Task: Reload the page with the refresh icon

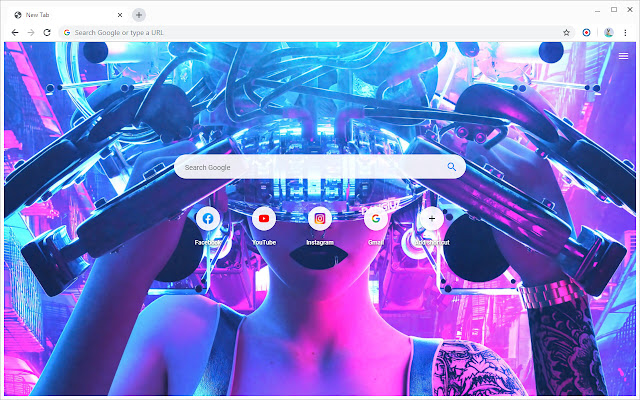Action: point(47,32)
